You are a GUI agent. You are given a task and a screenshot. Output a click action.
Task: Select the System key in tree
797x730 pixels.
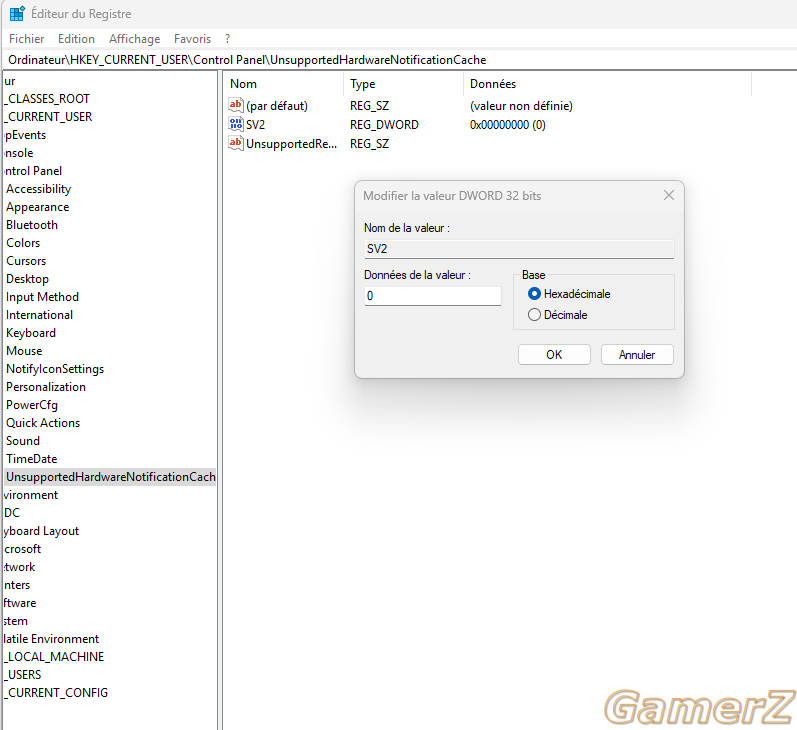pyautogui.click(x=15, y=621)
